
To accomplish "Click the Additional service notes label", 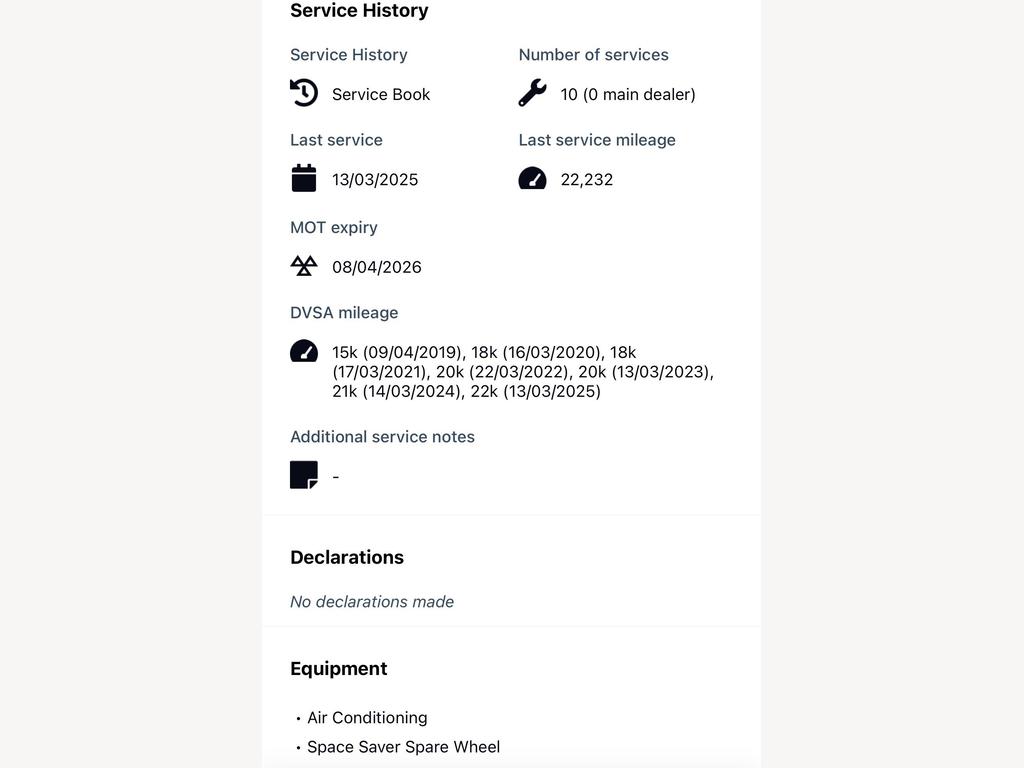I will click(382, 437).
